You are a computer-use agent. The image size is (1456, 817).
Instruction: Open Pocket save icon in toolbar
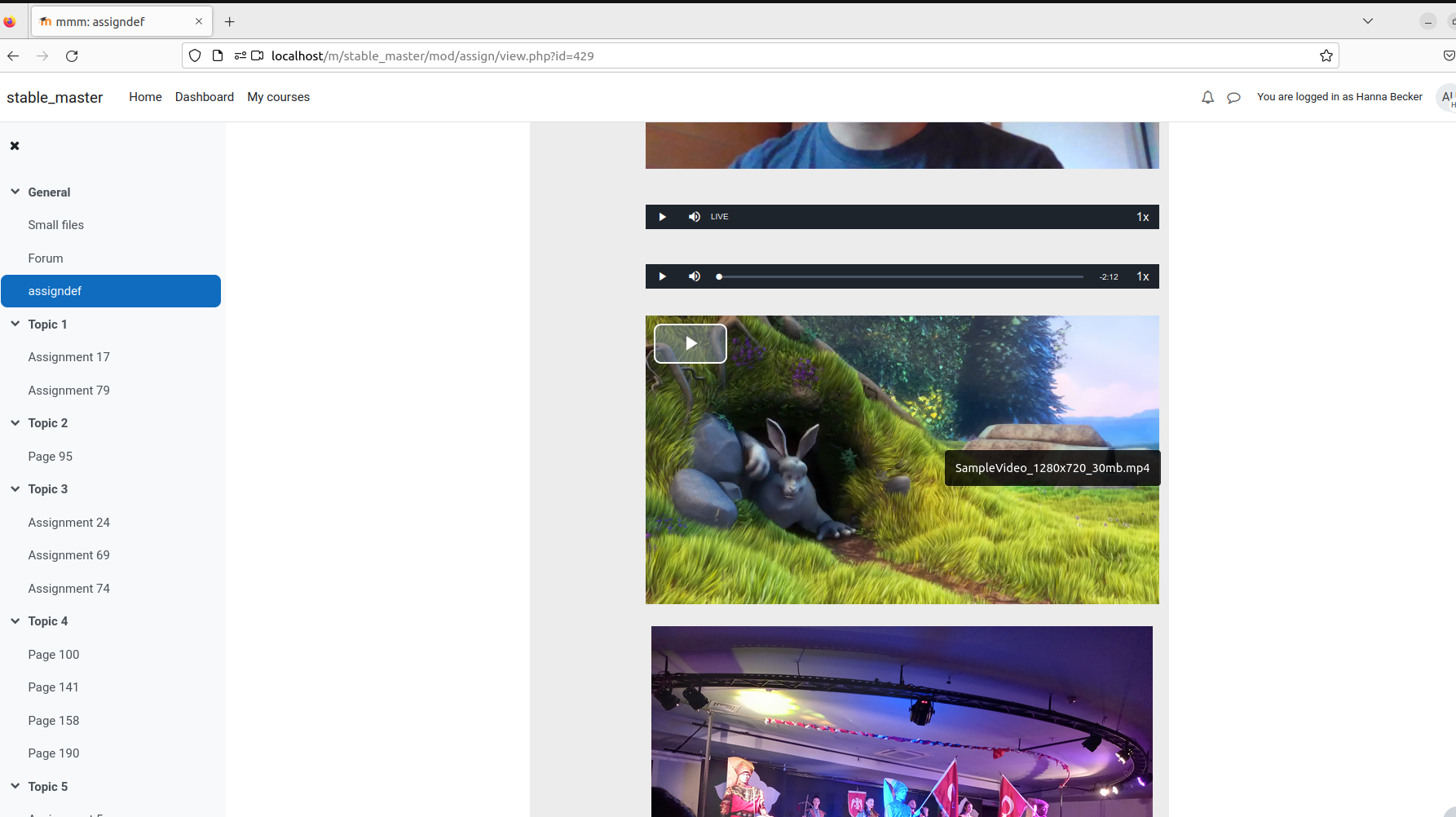pos(1449,55)
